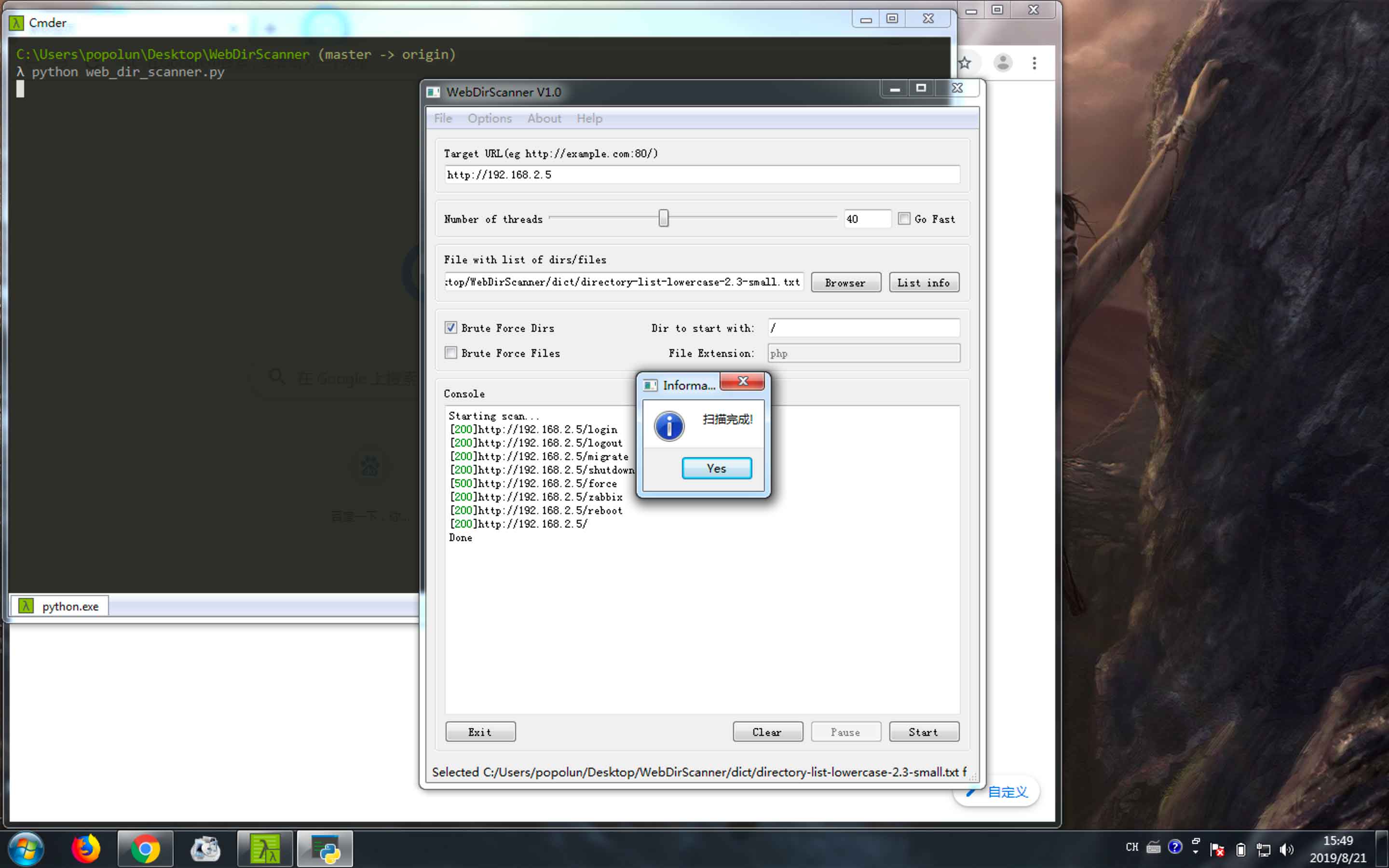Click the Python app taskbar icon
This screenshot has width=1389, height=868.
coord(325,848)
